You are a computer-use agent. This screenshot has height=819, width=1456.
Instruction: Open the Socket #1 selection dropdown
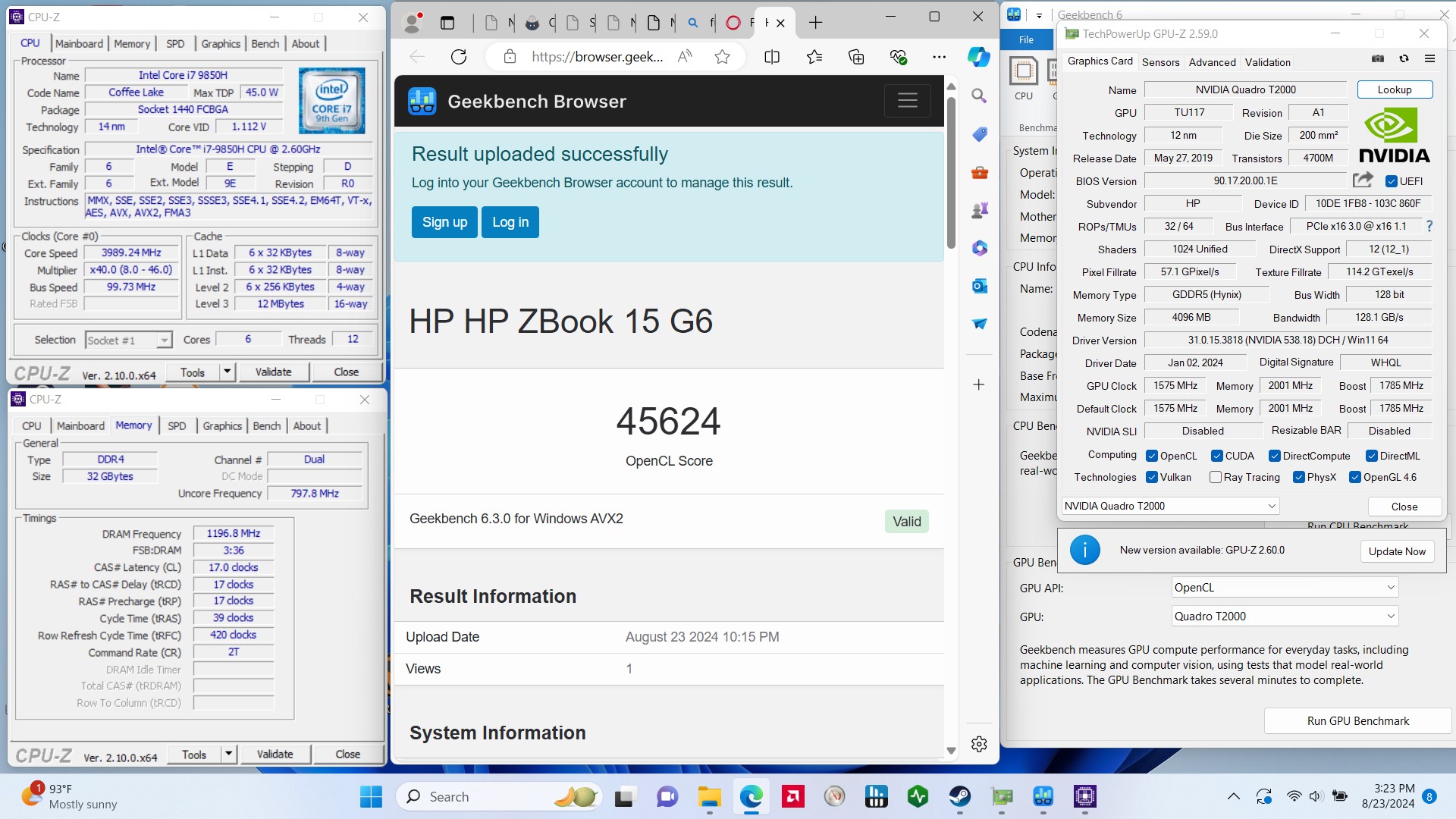click(128, 340)
